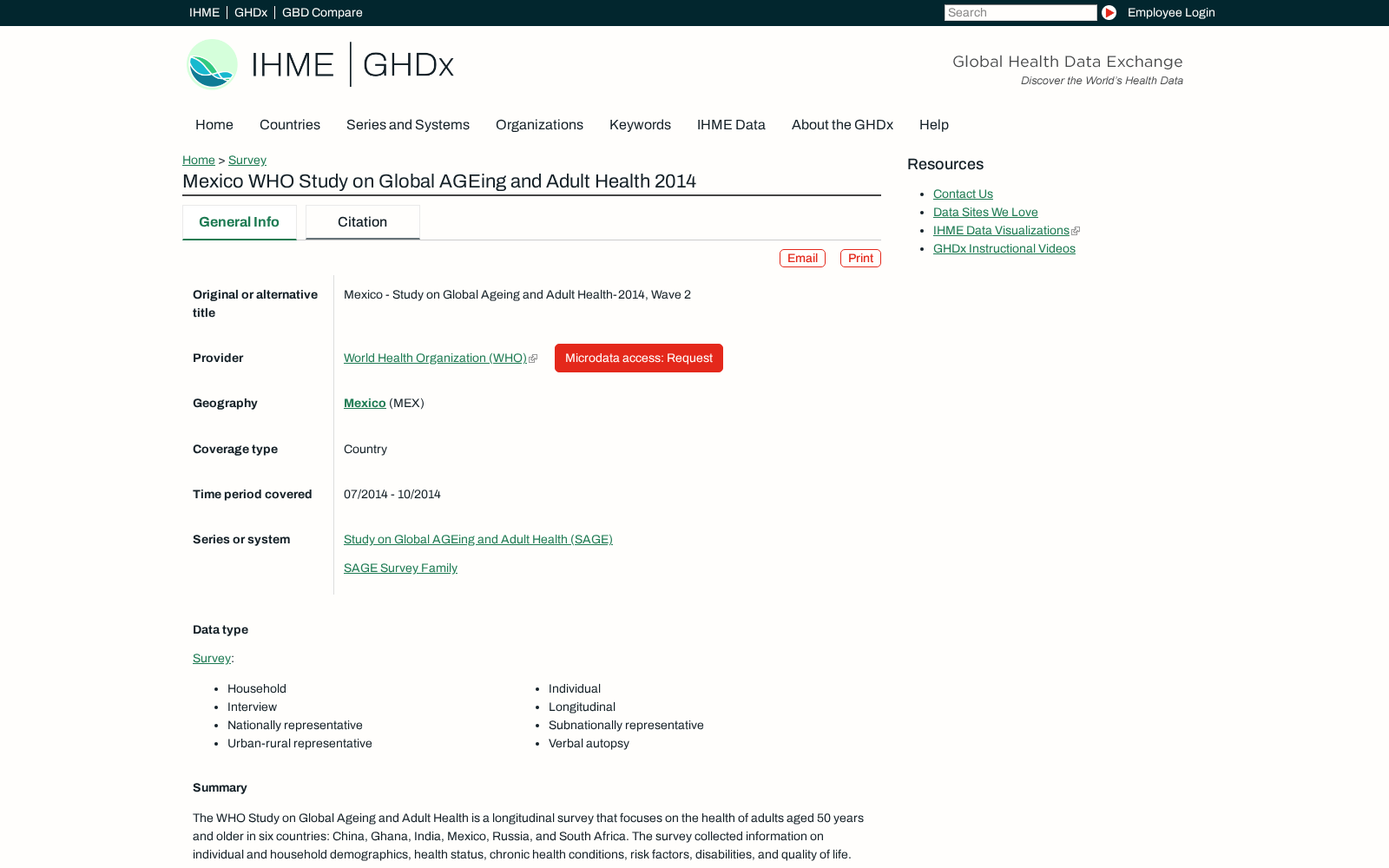The image size is (1389, 868).
Task: Click the Email button
Action: click(x=802, y=259)
